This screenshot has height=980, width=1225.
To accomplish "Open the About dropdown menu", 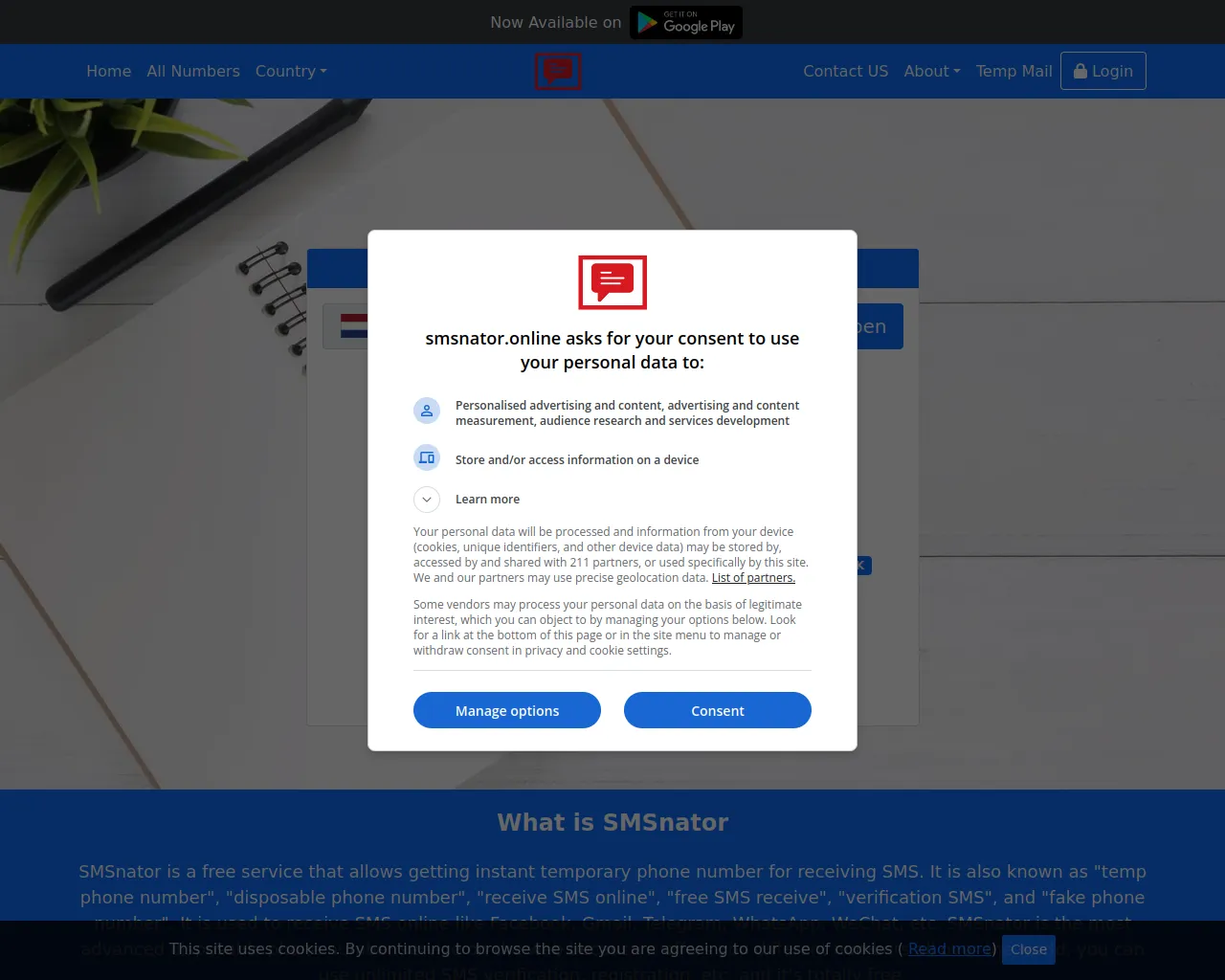I will [x=932, y=71].
